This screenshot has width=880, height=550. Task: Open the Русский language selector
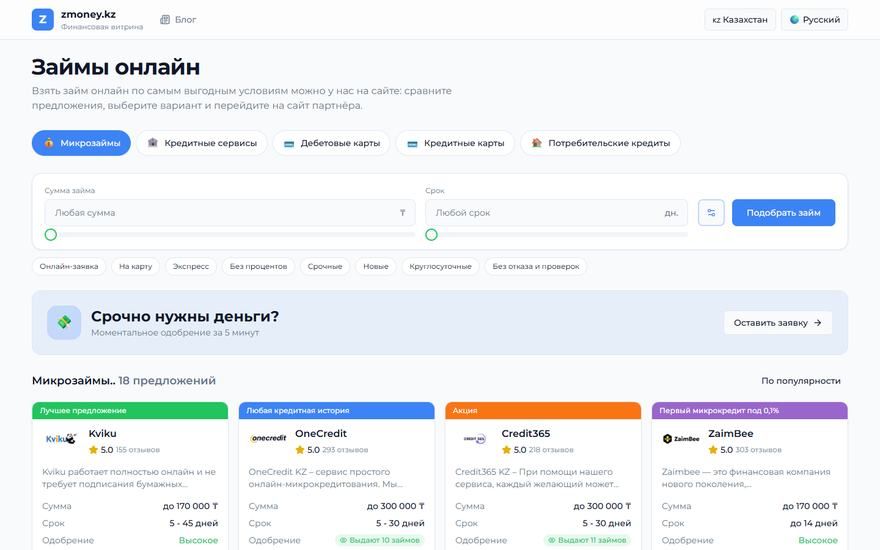[814, 20]
